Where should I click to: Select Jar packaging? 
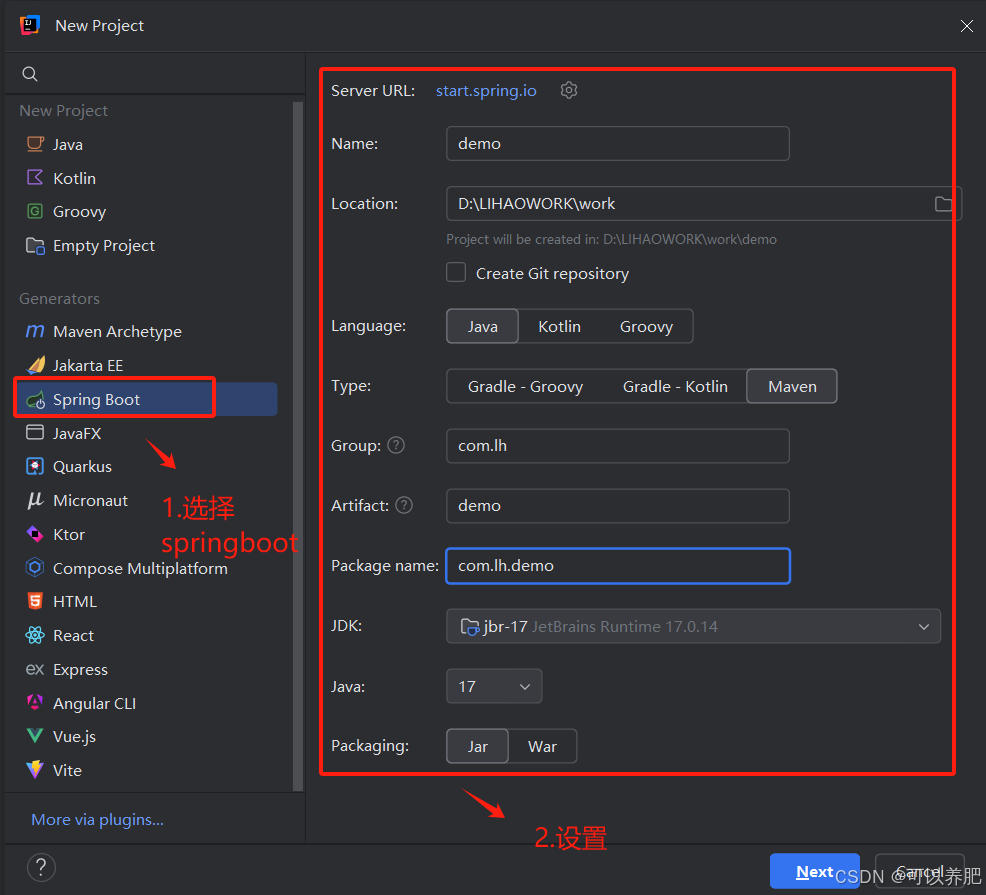477,746
